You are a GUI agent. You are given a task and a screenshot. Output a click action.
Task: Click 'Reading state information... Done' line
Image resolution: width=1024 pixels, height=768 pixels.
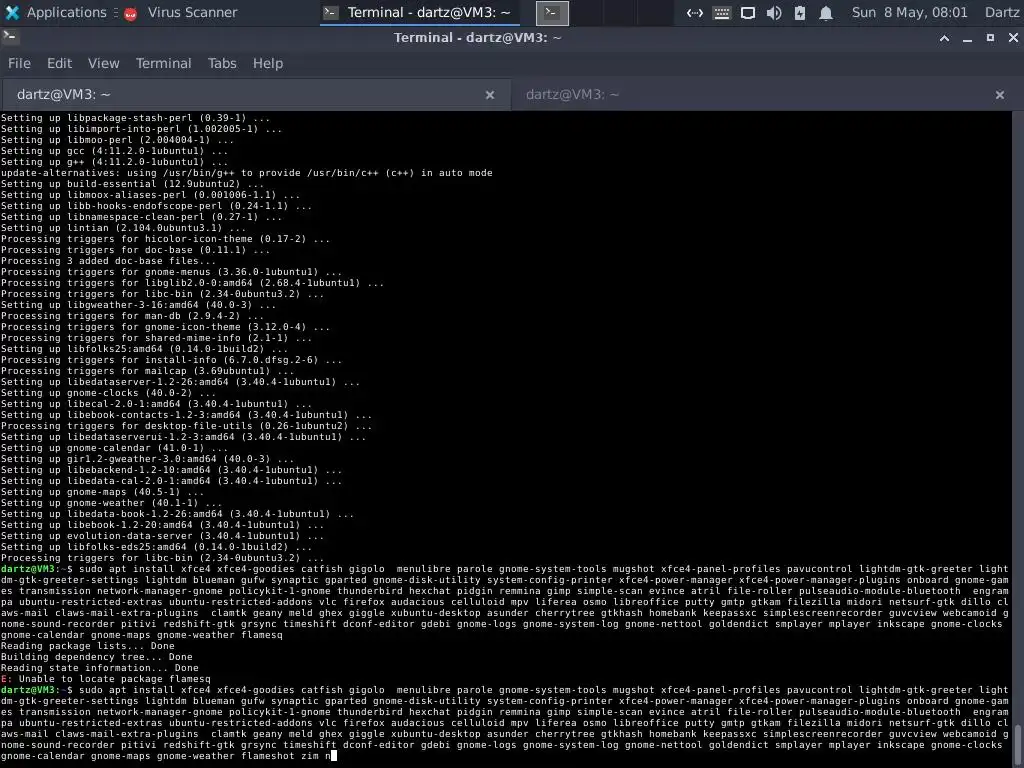(99, 667)
